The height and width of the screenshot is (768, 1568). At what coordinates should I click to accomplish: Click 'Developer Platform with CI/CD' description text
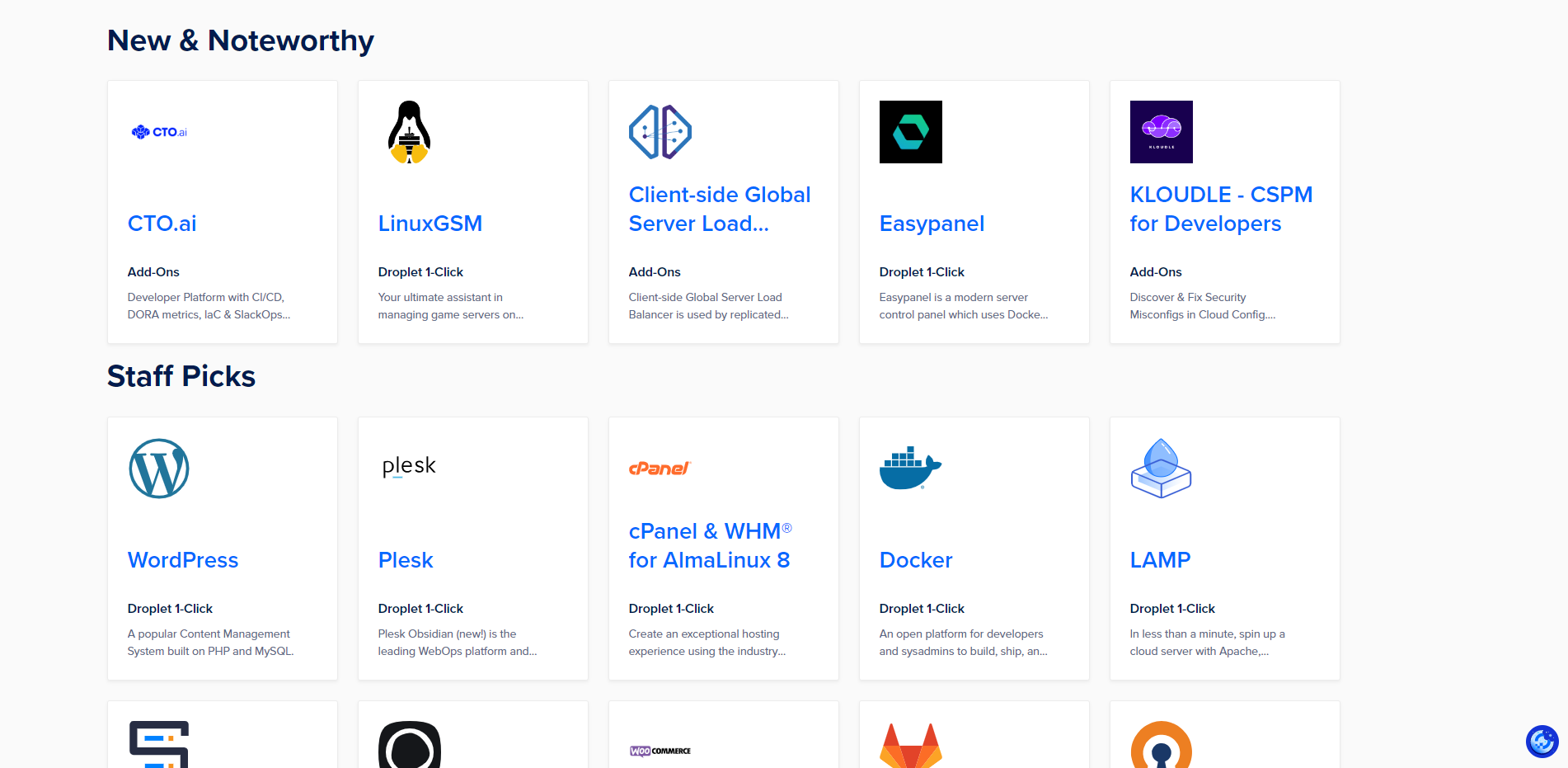(209, 306)
